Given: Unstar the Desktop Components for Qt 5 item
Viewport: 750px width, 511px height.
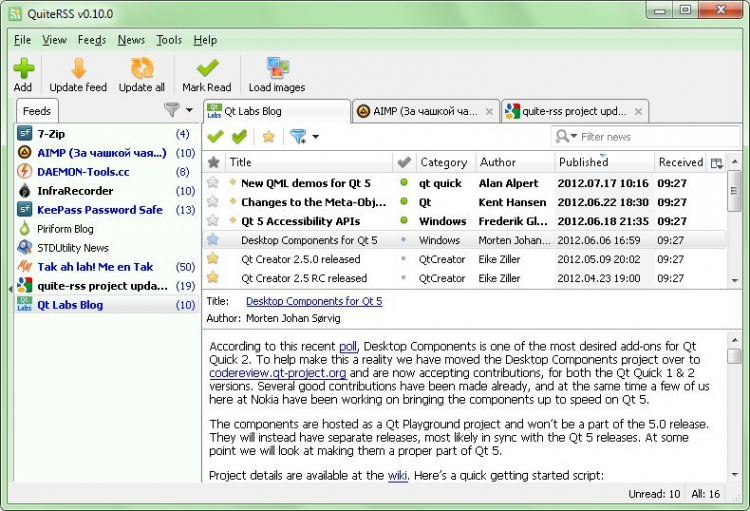Looking at the screenshot, I should (213, 240).
